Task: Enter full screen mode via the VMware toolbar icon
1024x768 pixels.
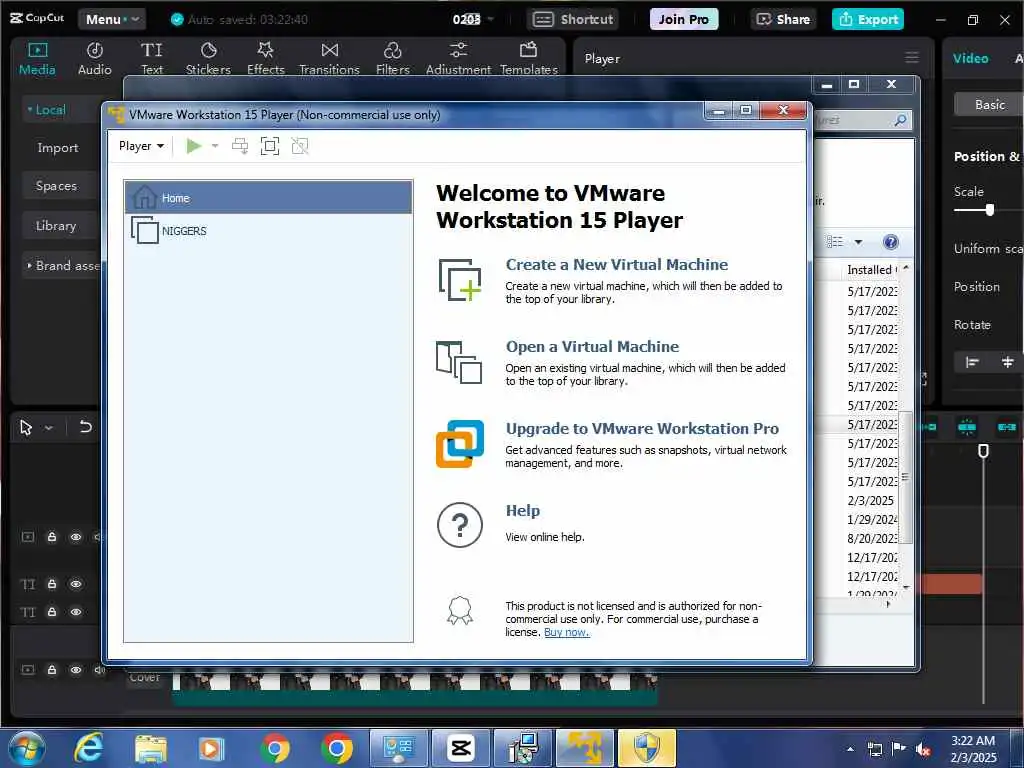Action: (x=270, y=146)
